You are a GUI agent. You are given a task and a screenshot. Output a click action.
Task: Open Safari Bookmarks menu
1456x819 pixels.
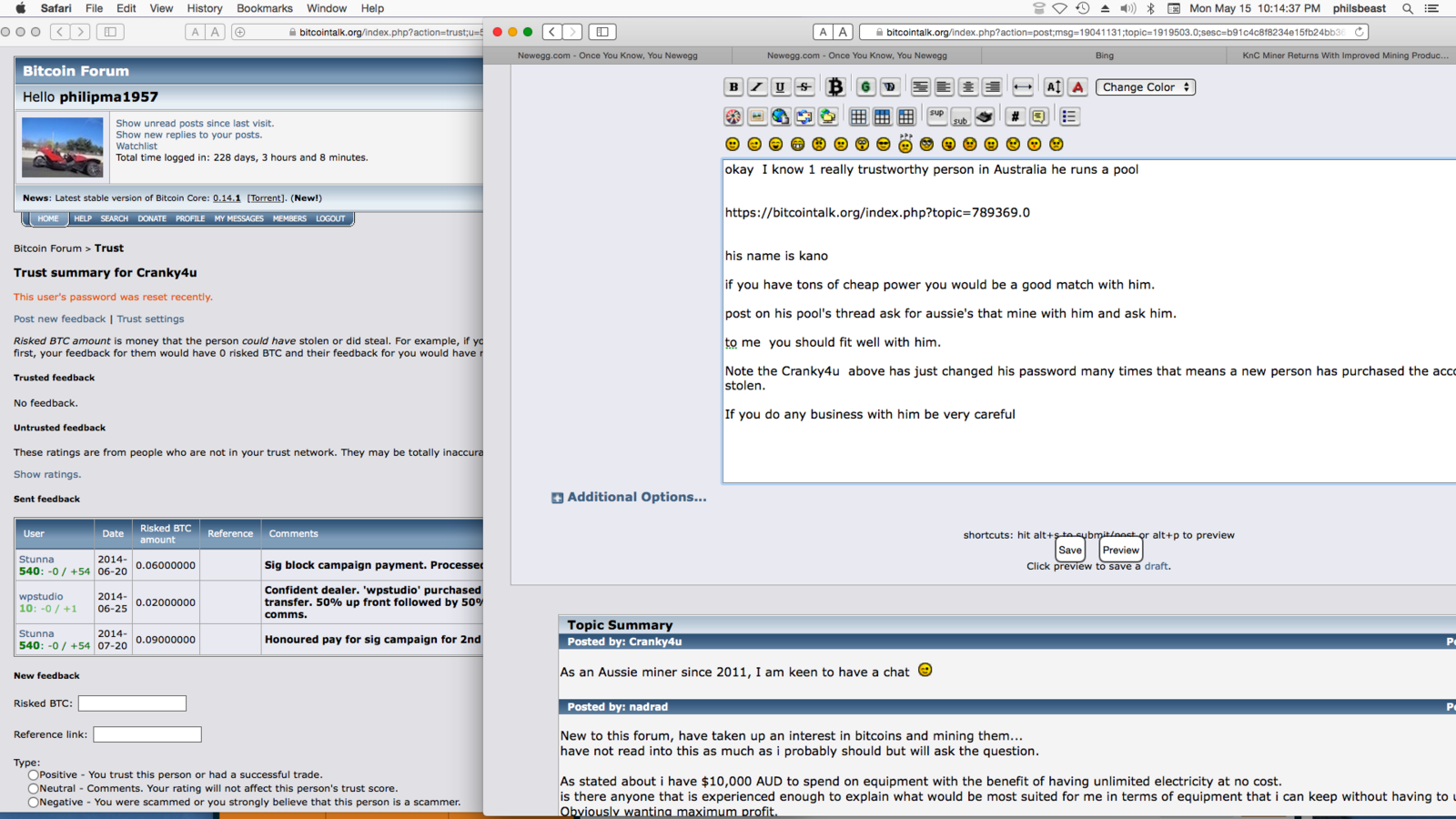pos(265,8)
